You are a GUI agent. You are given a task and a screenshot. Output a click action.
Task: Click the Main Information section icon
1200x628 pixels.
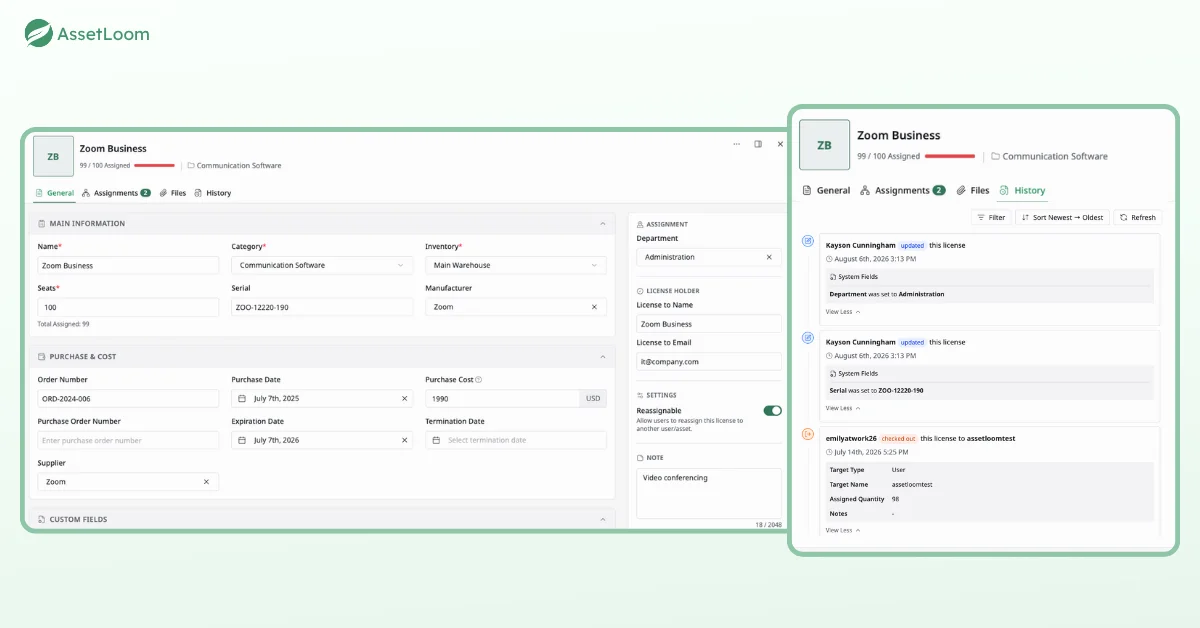pyautogui.click(x=42, y=224)
